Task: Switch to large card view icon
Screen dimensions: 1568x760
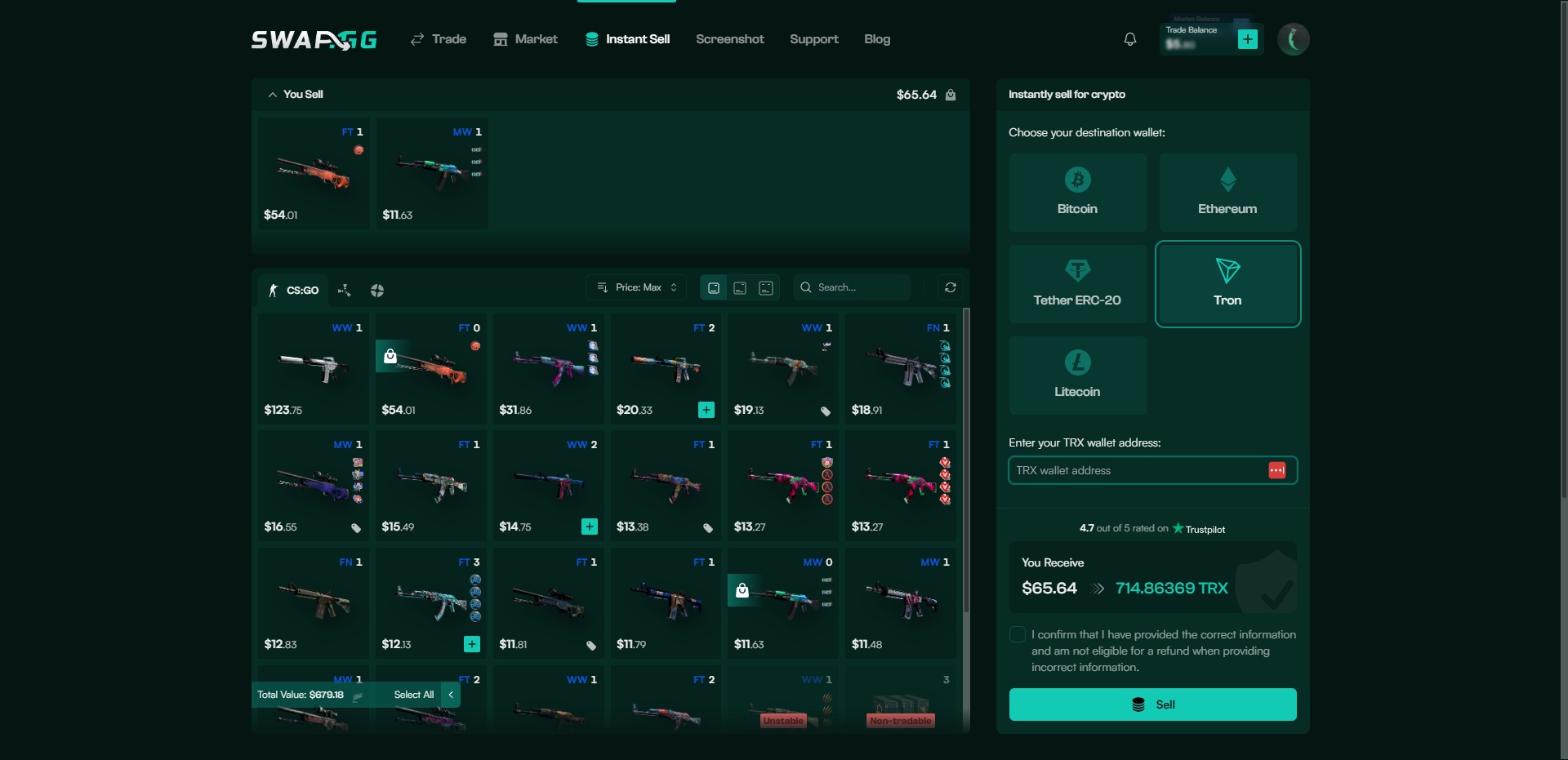Action: (x=714, y=287)
